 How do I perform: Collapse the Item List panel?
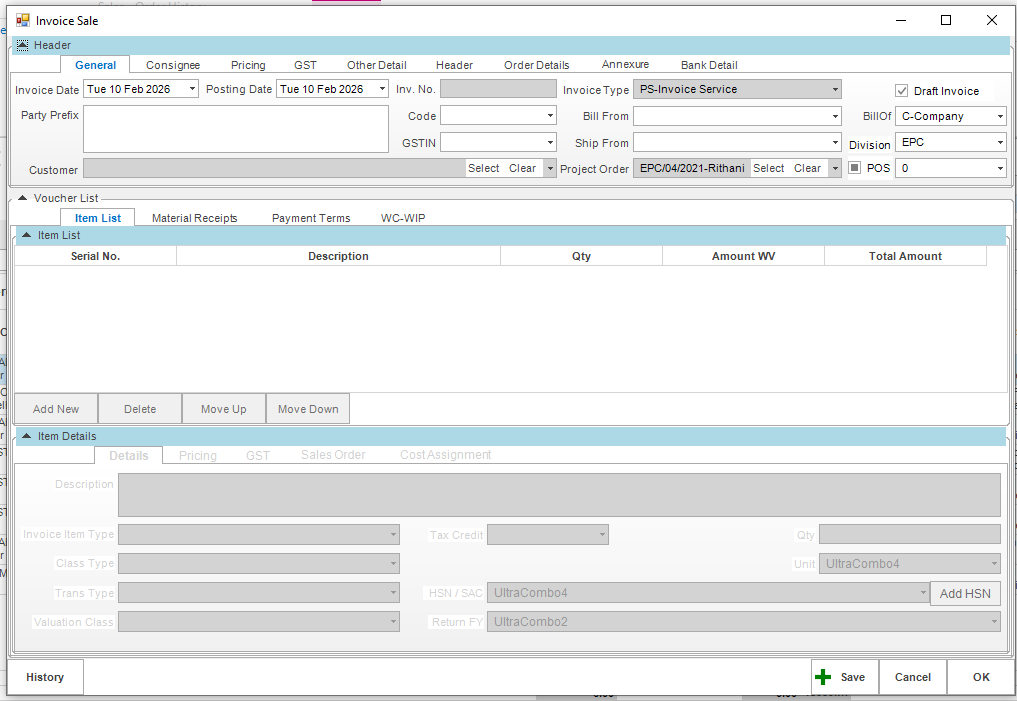pos(26,235)
